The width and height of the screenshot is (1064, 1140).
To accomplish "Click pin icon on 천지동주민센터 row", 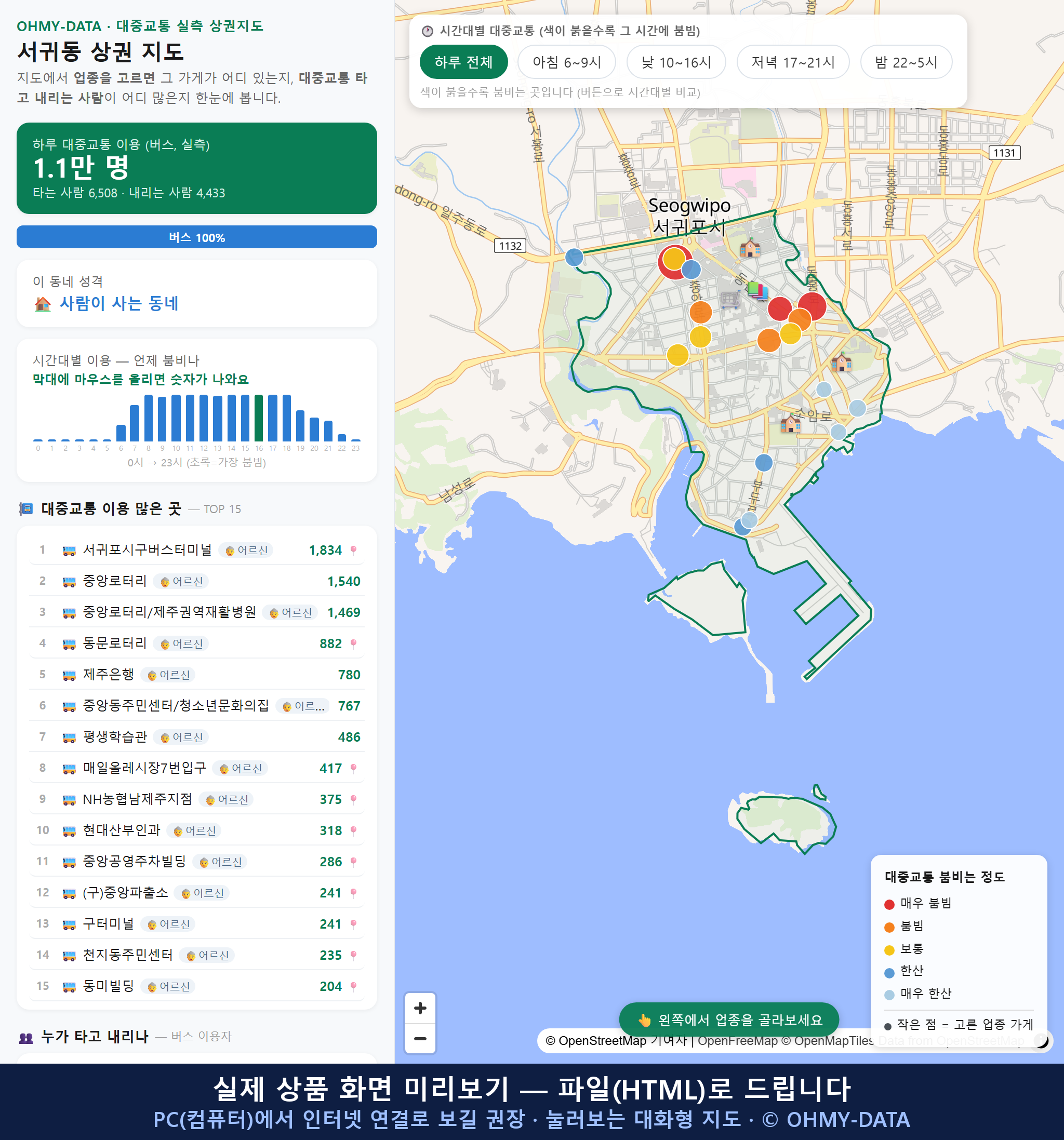I will [353, 955].
